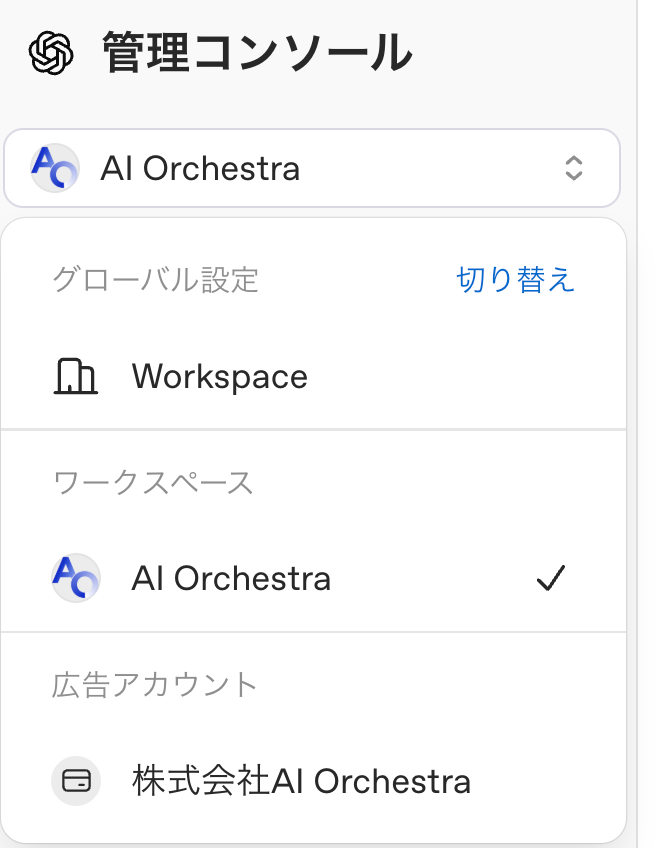Select the 株式会社AI Orchestra ad account
Viewport: 672px width, 848px height.
[314, 781]
